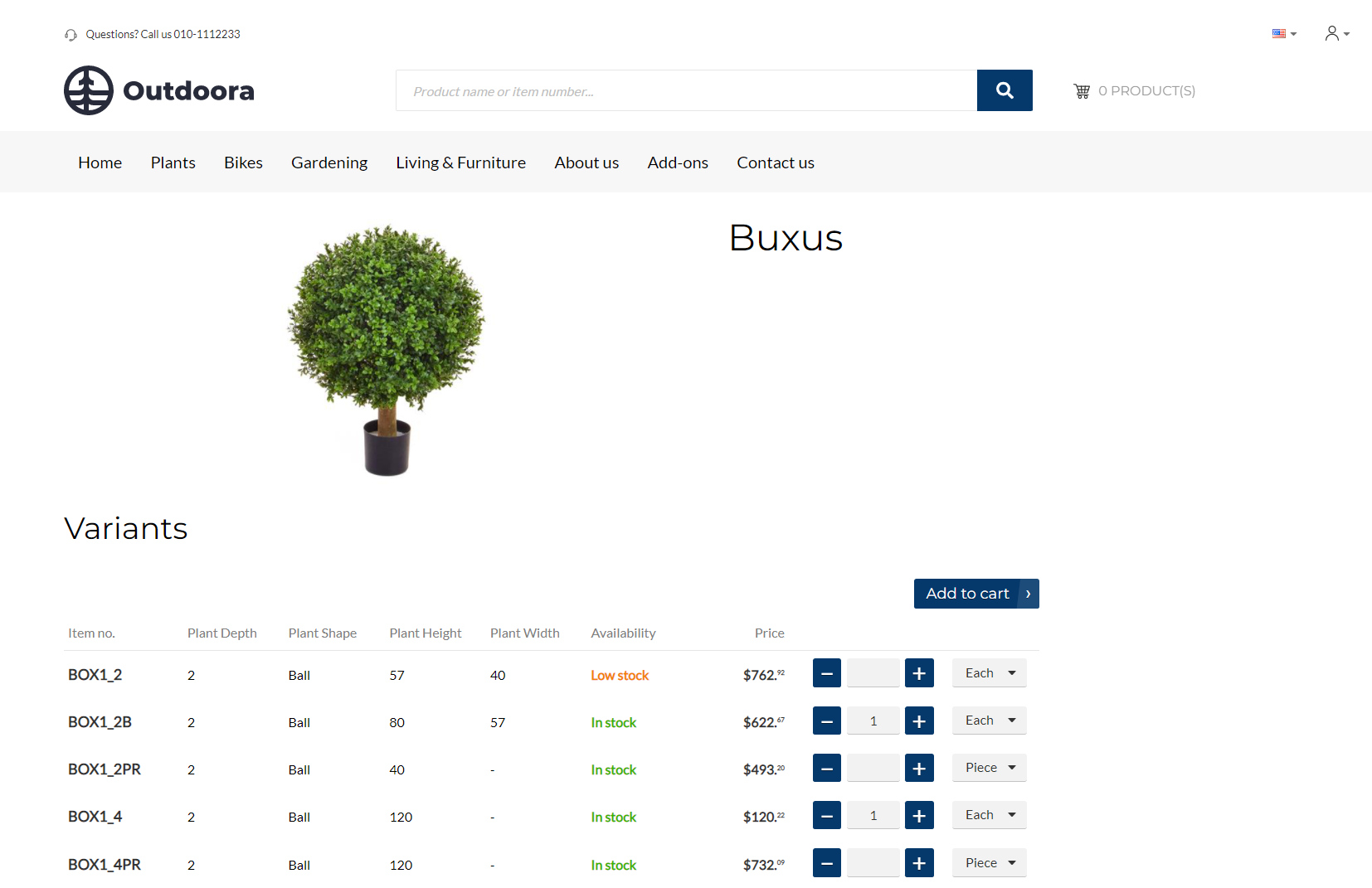Decrease quantity for BOX1_4PR
This screenshot has width=1372, height=888.
[x=827, y=863]
